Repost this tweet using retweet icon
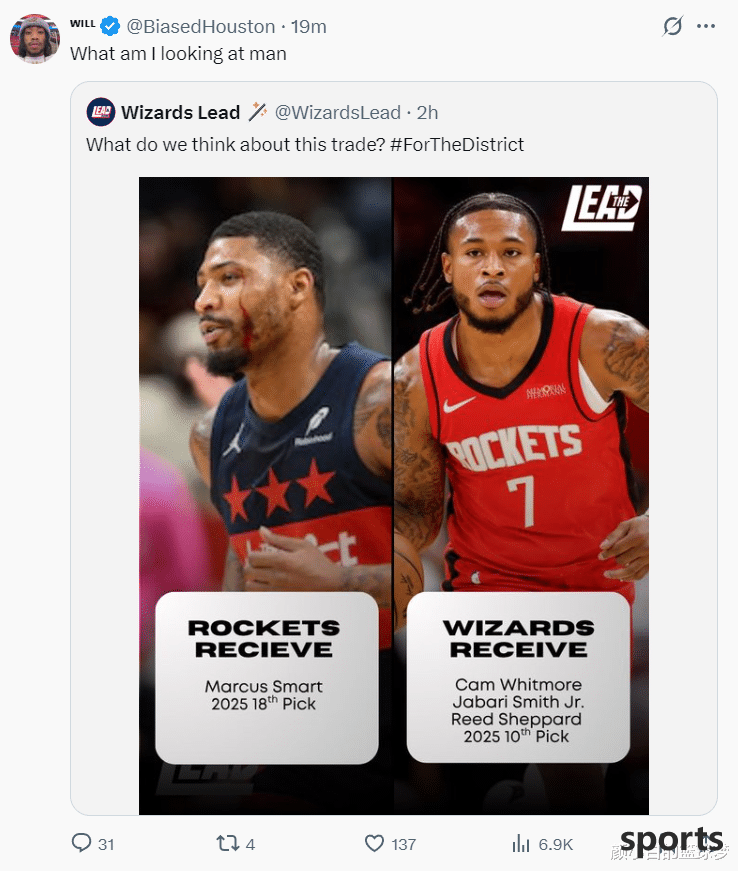Viewport: 738px width, 871px height. coord(227,843)
